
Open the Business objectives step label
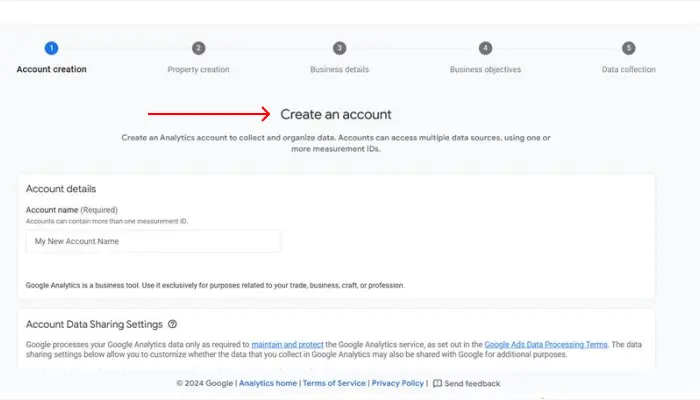click(x=485, y=70)
